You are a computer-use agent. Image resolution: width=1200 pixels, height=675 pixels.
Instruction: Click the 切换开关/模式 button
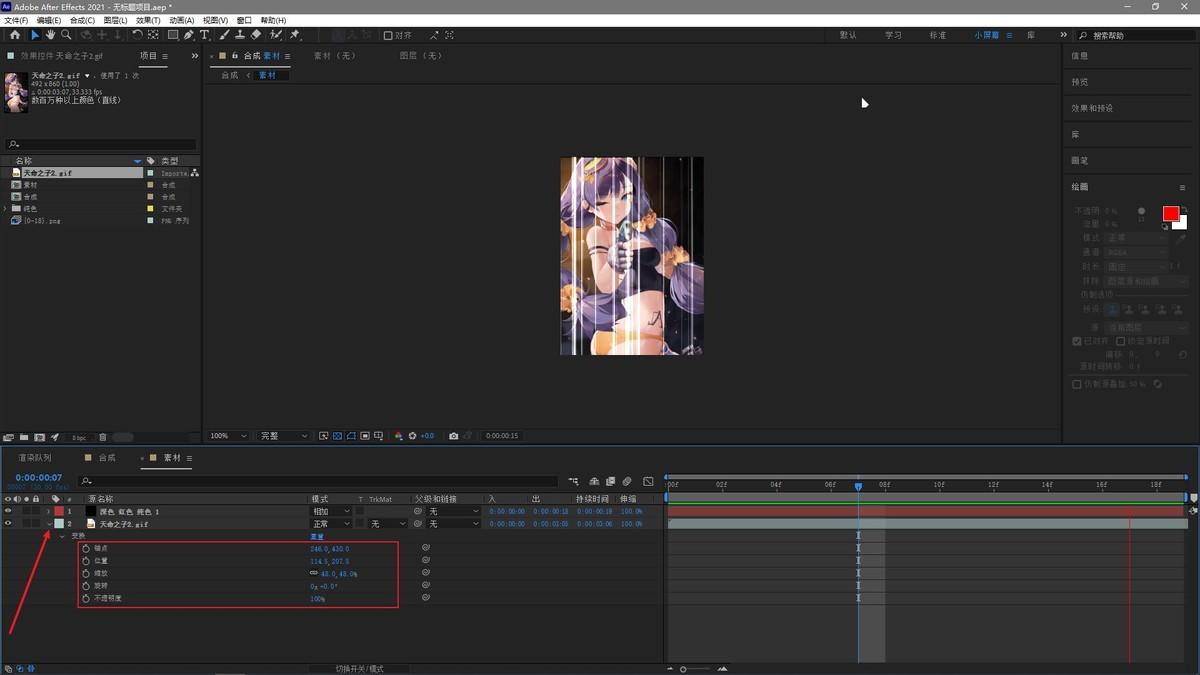coord(359,668)
